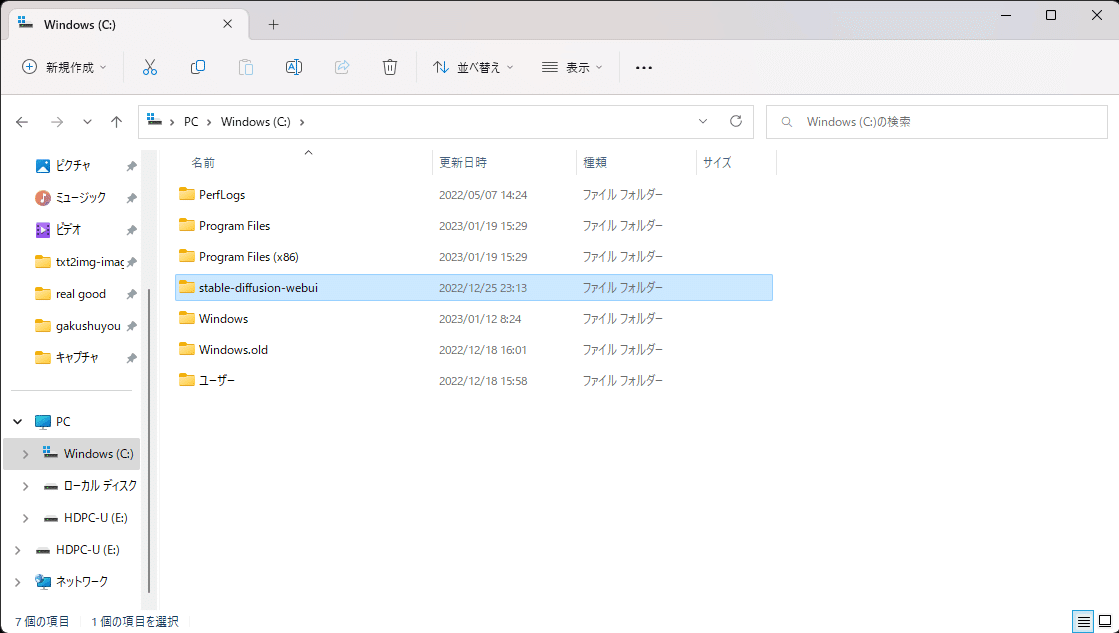
Task: Go forward with the right arrow
Action: click(57, 122)
